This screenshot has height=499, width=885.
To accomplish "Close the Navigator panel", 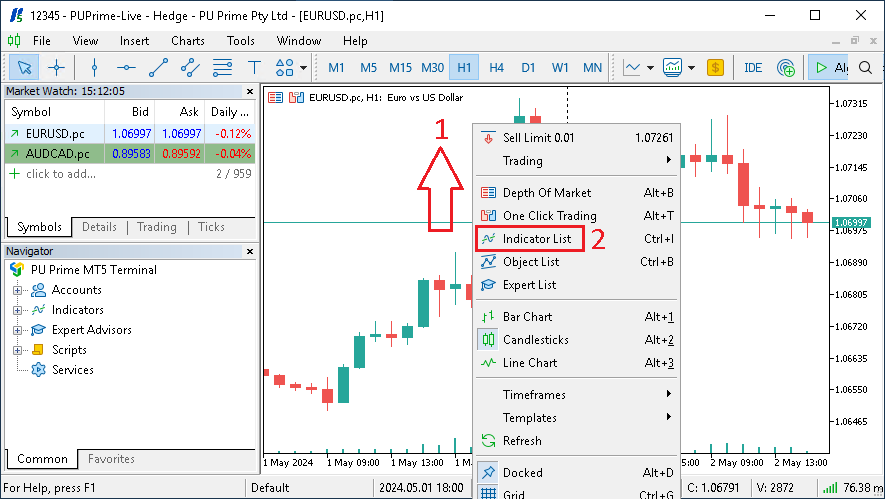I will click(x=250, y=251).
